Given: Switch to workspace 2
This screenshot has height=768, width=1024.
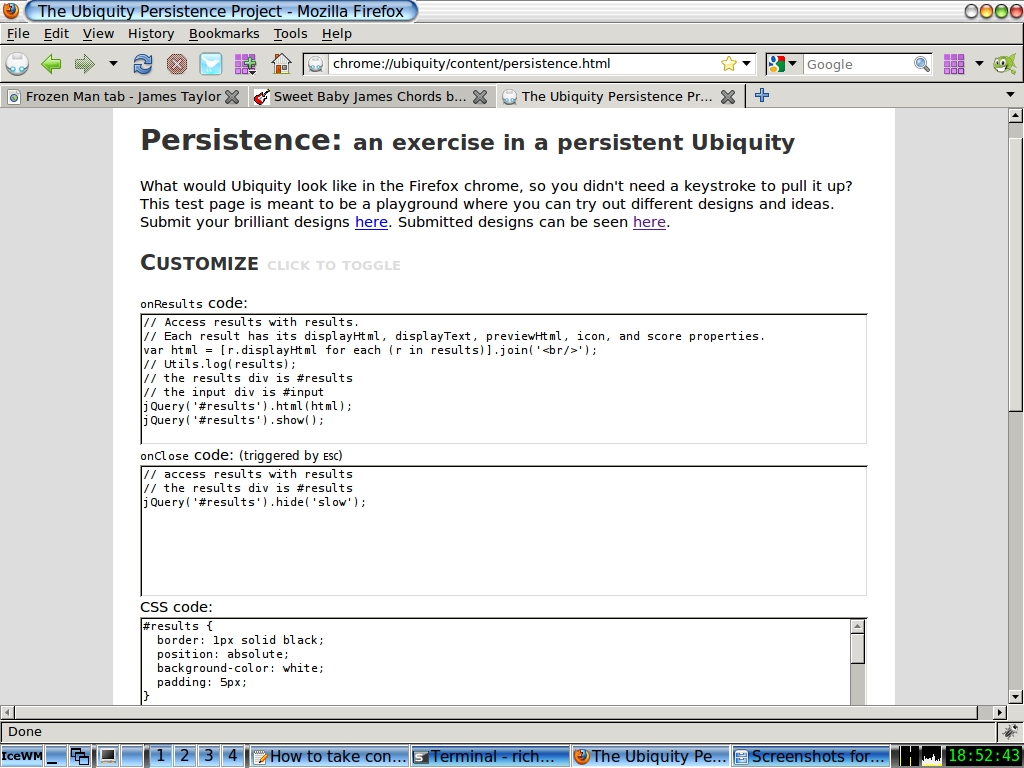Looking at the screenshot, I should tap(184, 756).
